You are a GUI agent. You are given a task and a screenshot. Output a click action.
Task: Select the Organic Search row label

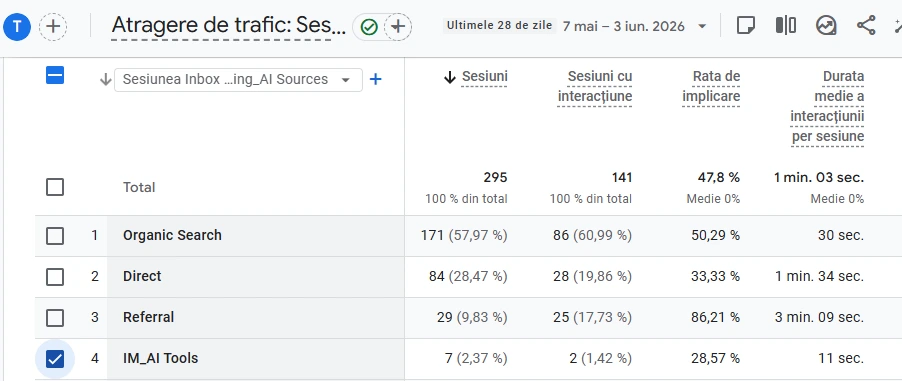point(172,235)
